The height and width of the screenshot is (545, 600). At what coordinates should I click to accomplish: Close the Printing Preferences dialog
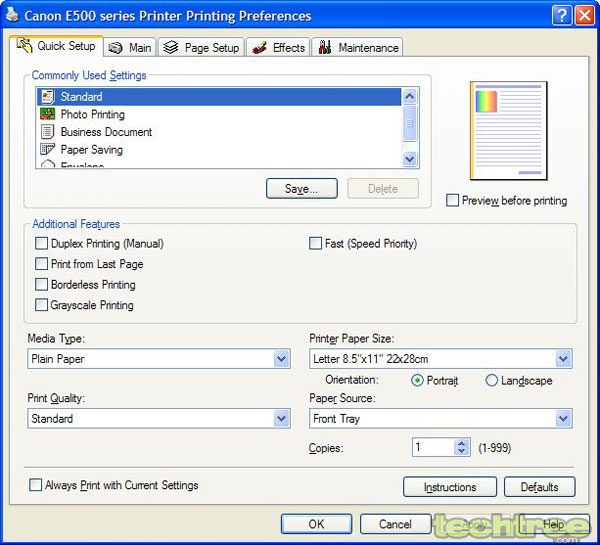click(x=585, y=16)
